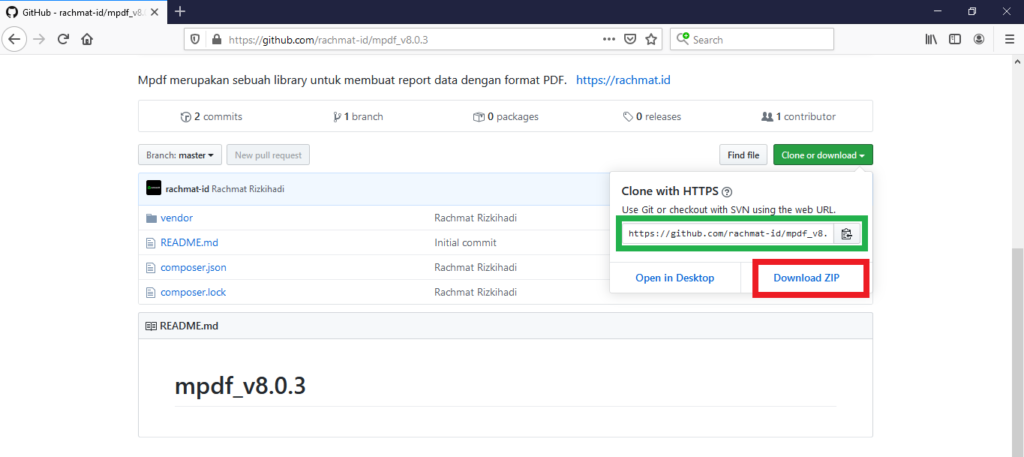1024x457 pixels.
Task: Open the https://rachmat.id link
Action: pos(624,80)
